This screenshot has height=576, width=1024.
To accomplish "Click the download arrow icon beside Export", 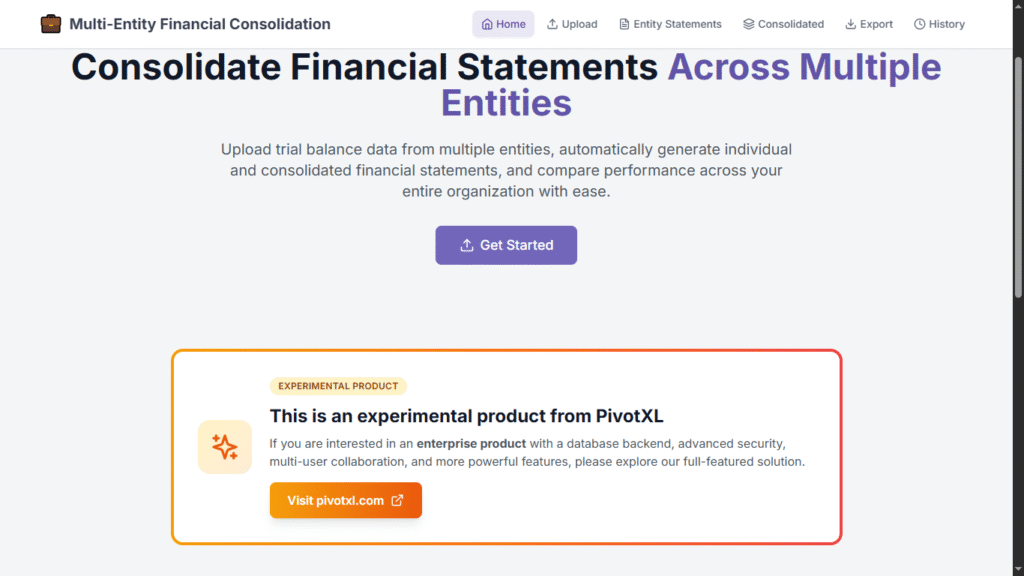I will tap(851, 24).
